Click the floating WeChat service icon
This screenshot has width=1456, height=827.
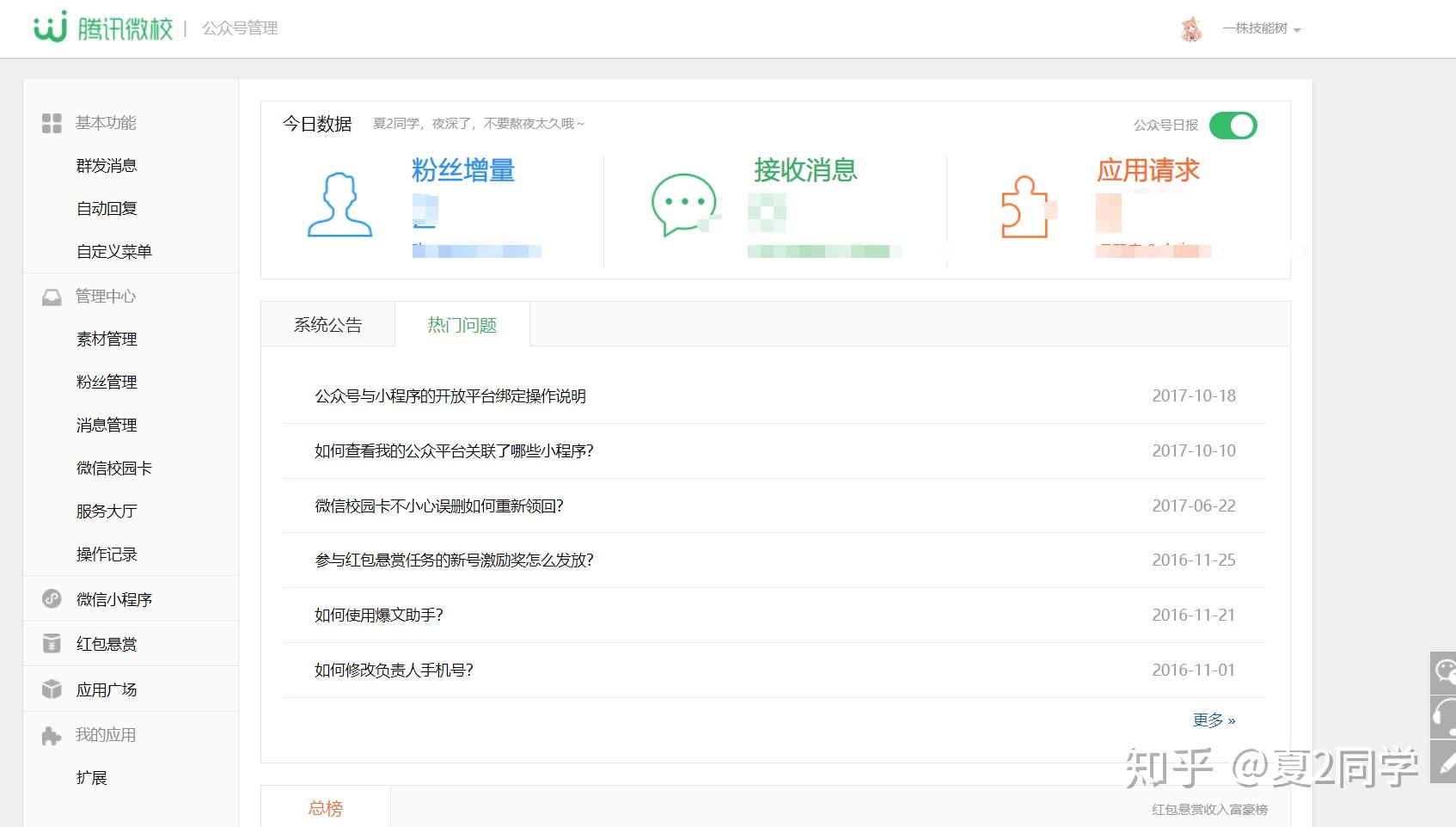pos(1444,673)
